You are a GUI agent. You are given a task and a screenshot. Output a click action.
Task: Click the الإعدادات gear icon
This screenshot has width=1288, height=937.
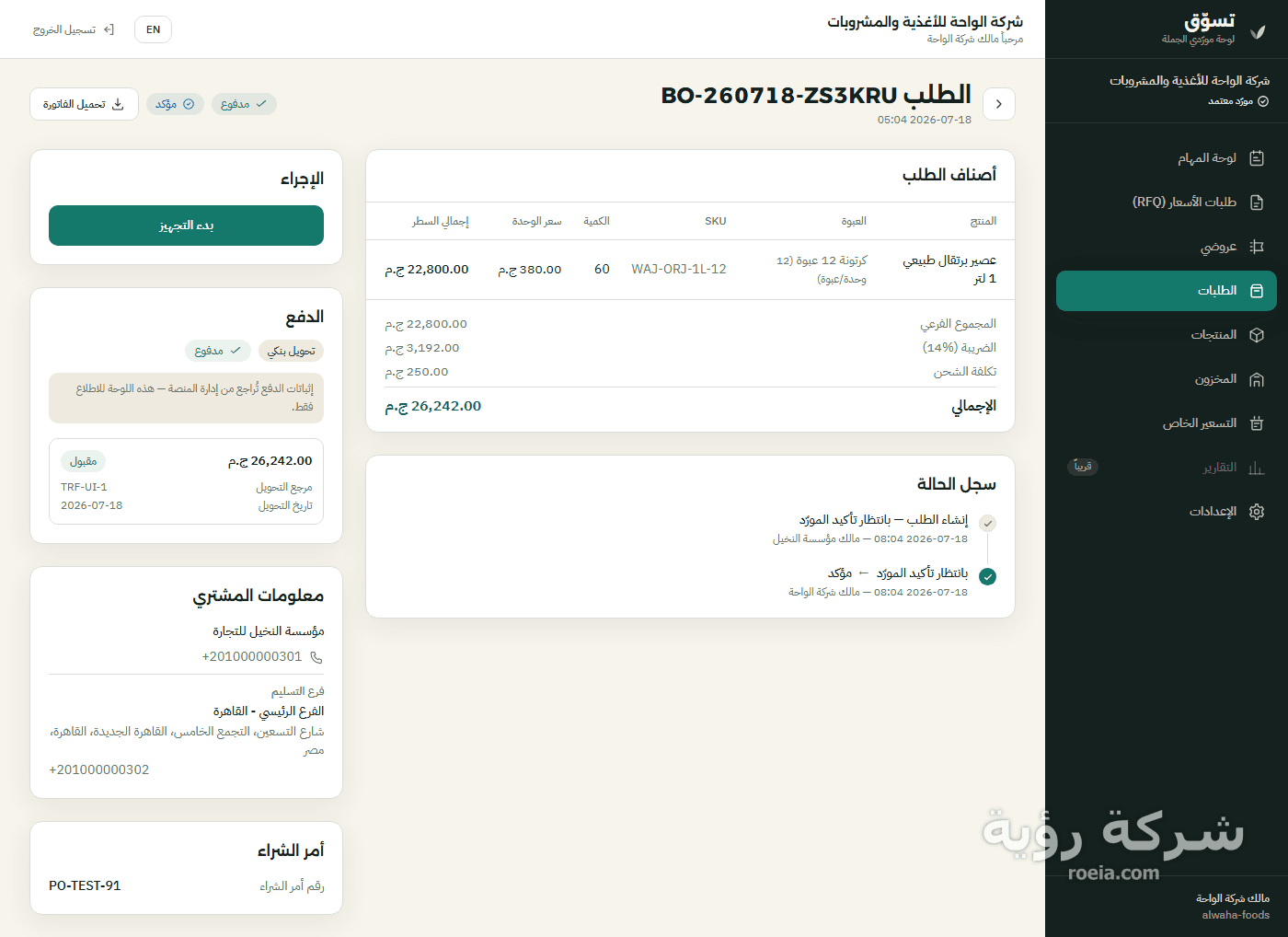[x=1257, y=512]
